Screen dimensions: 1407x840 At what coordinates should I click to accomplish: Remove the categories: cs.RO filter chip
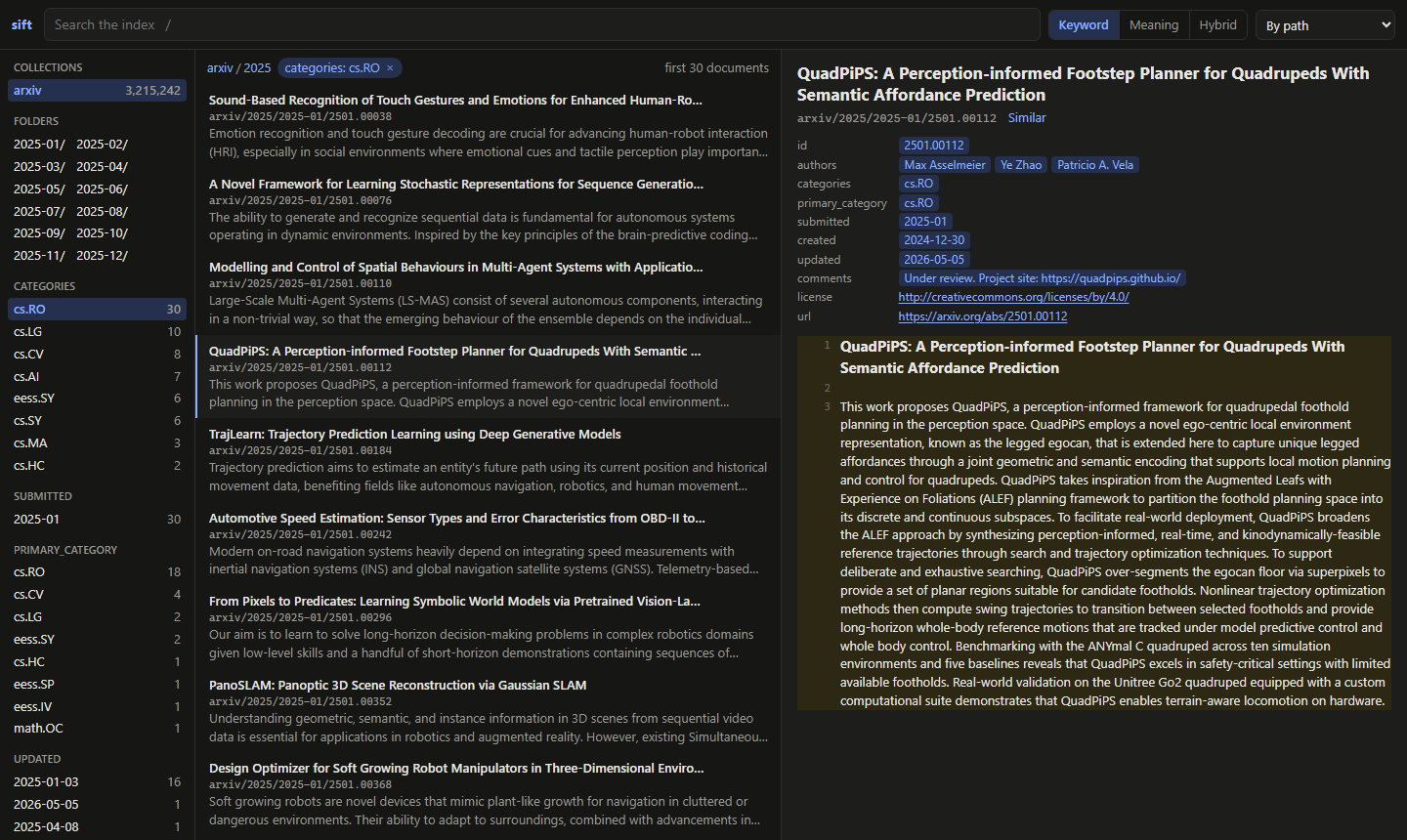click(x=390, y=68)
